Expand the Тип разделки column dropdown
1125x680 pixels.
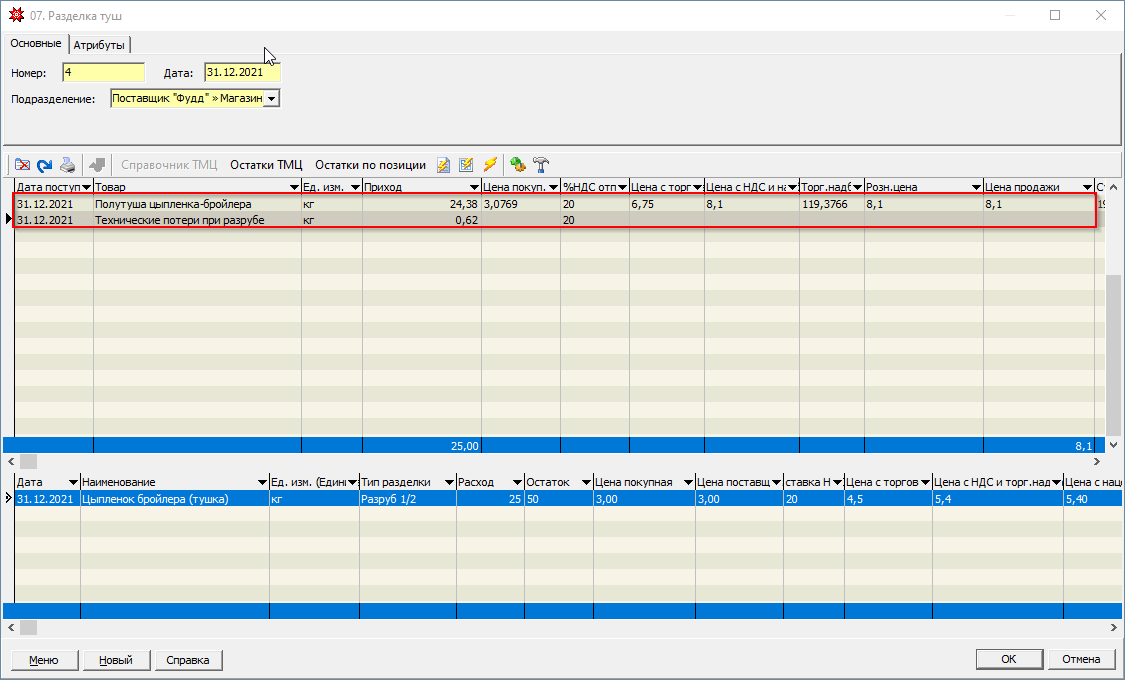[450, 483]
